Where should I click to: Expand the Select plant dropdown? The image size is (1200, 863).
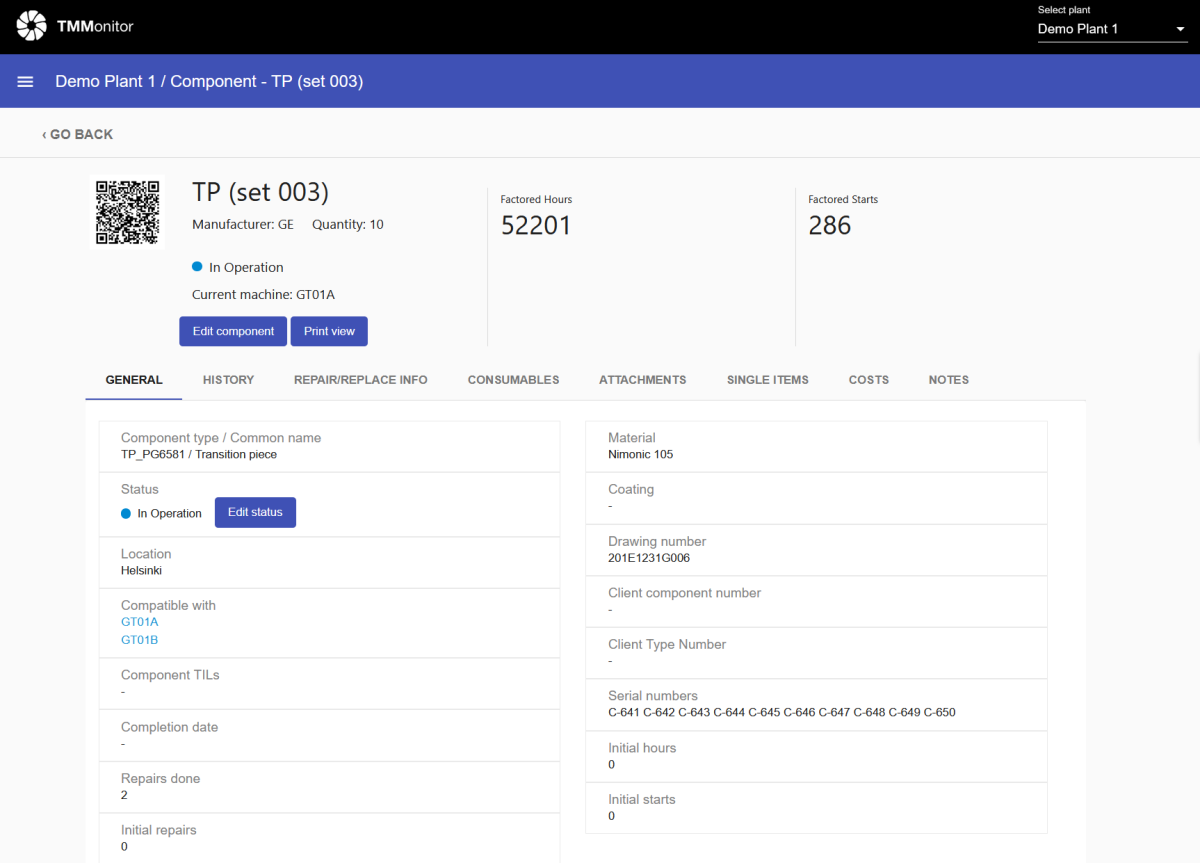1110,29
